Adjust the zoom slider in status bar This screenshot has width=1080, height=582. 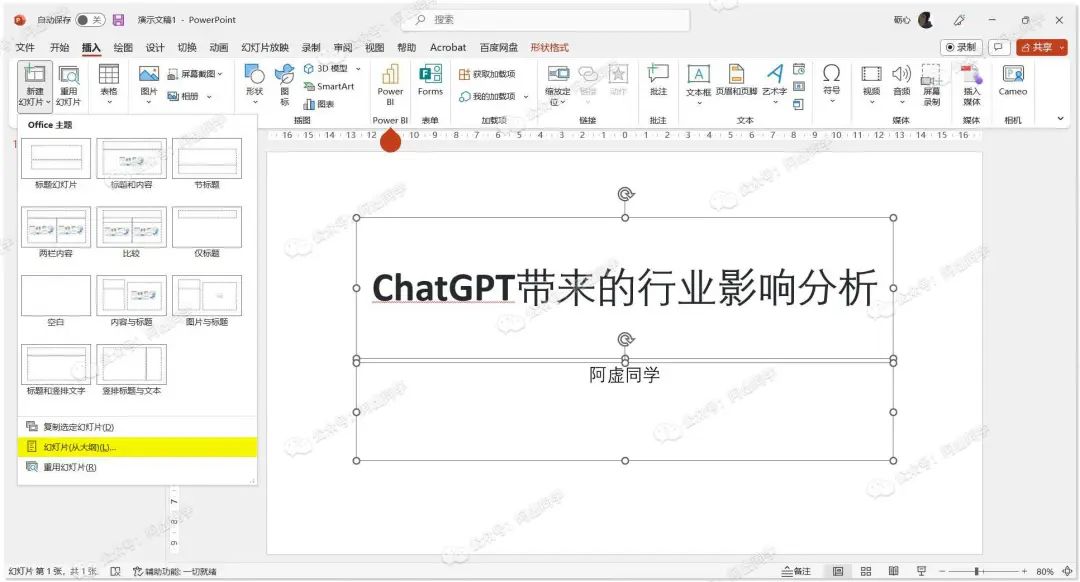coord(977,571)
